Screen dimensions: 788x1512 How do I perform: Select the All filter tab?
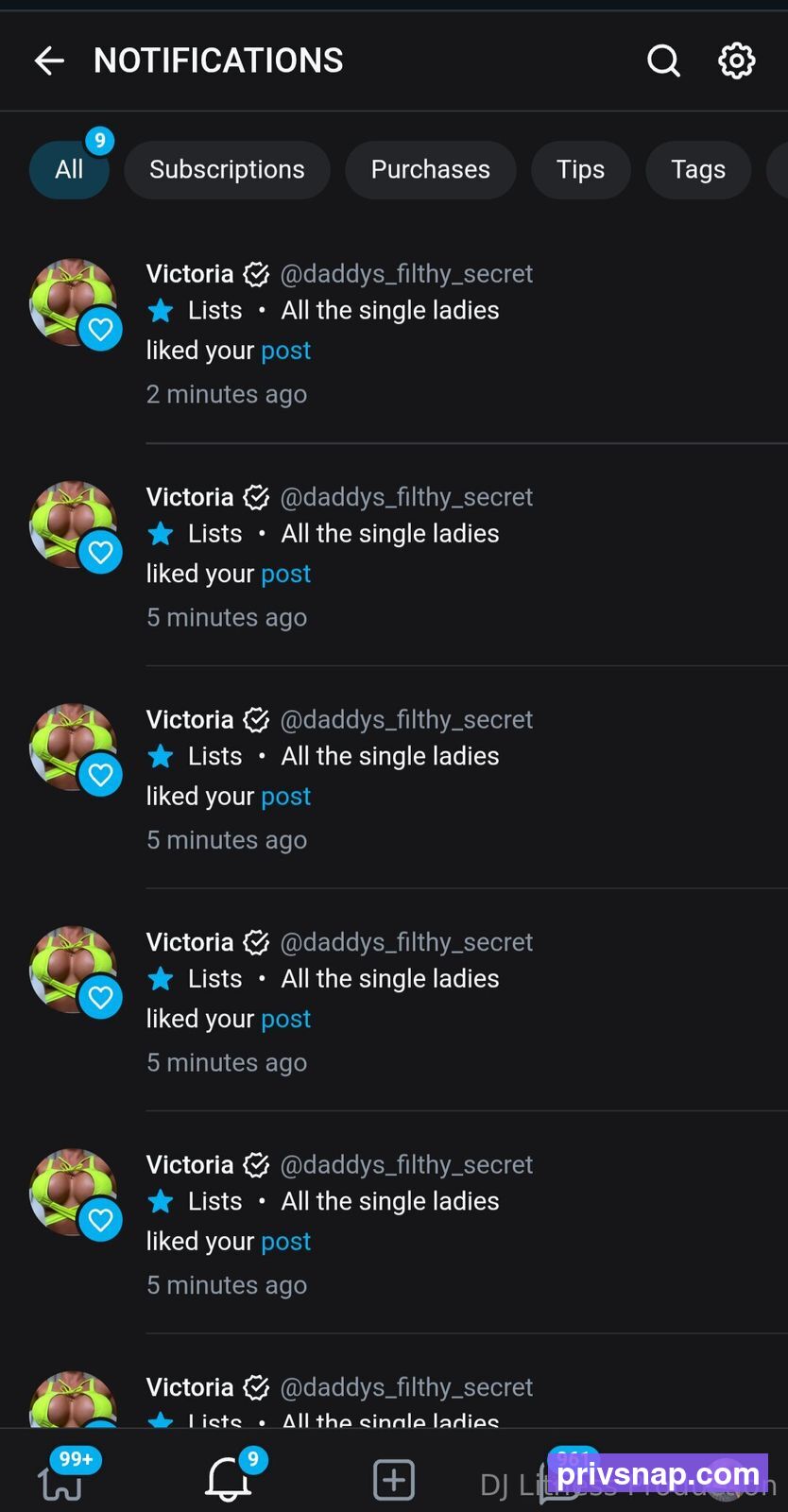click(69, 170)
